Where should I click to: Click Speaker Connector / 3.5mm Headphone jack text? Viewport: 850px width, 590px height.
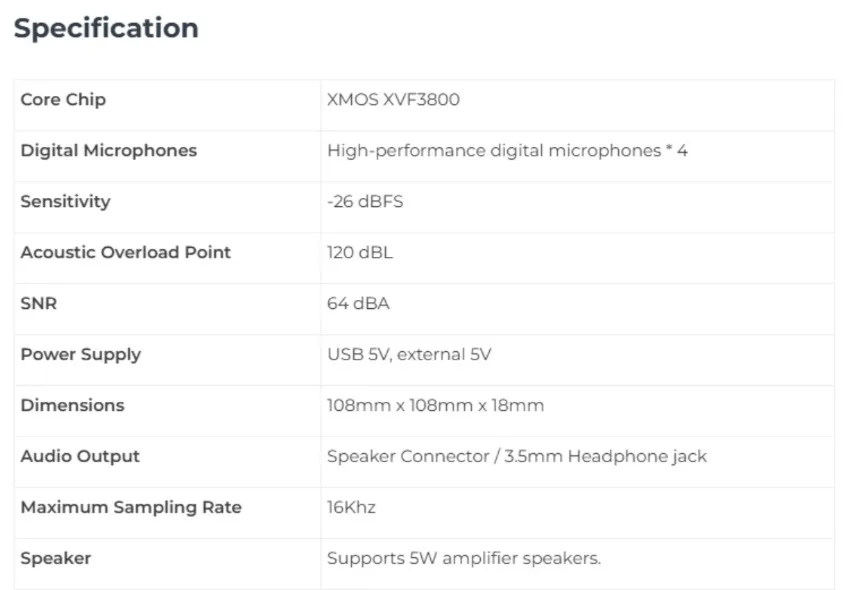[516, 457]
